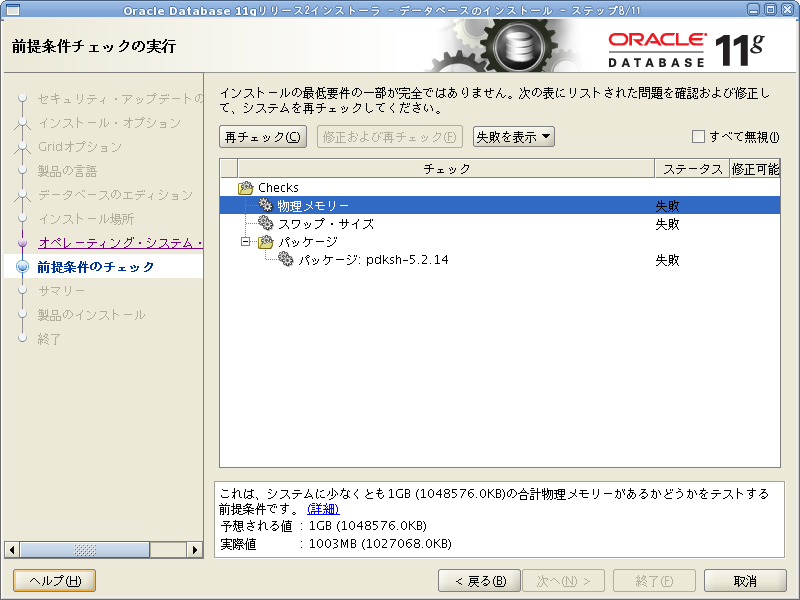Select the パッケージ folder node
The width and height of the screenshot is (800, 600).
(308, 241)
